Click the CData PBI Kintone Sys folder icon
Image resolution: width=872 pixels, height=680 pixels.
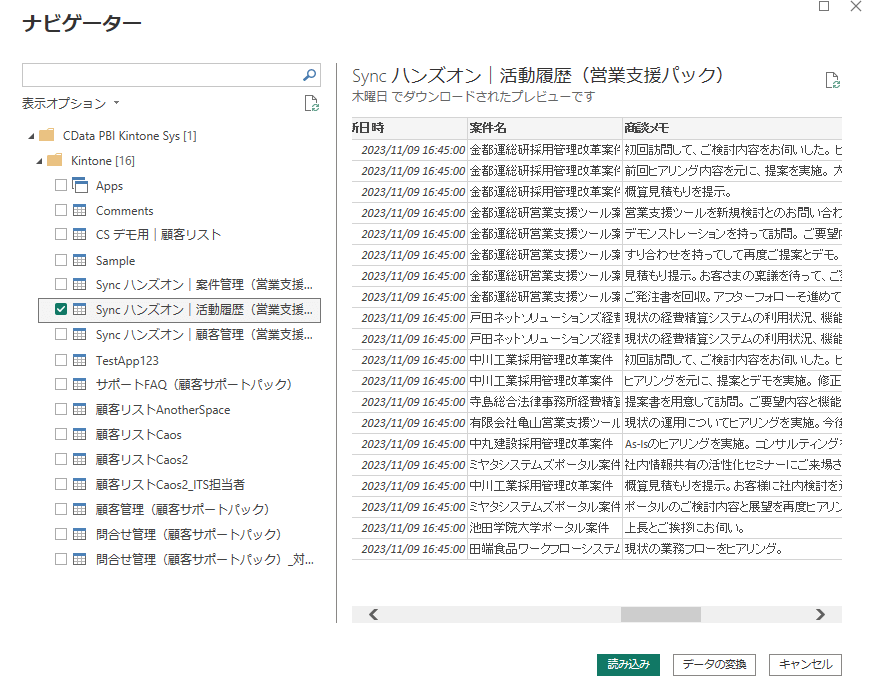47,135
